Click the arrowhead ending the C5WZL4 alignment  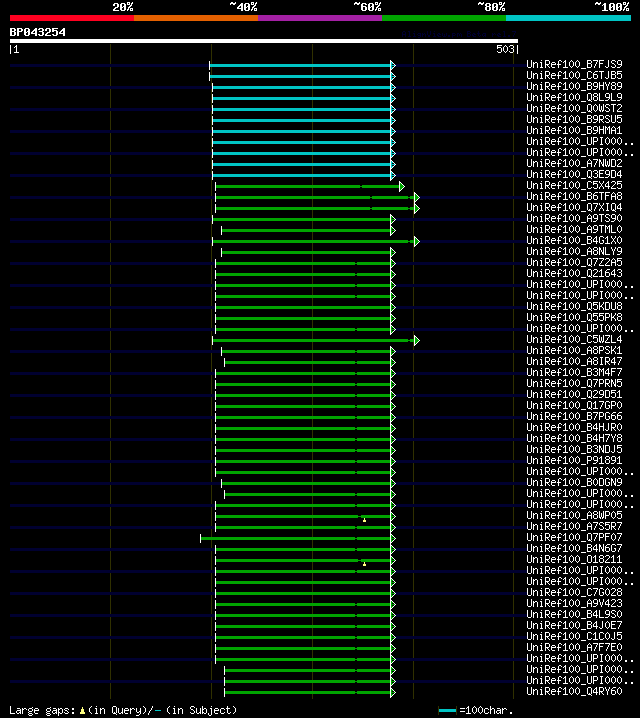click(417, 340)
